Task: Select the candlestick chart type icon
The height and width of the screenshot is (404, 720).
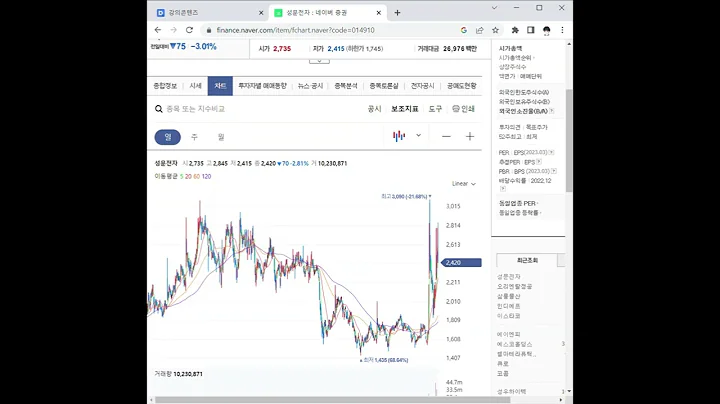Action: pos(399,135)
